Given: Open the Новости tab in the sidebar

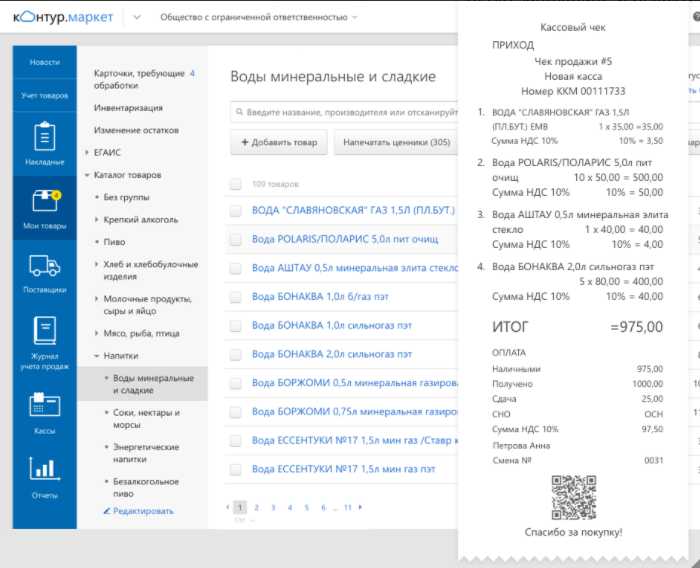Looking at the screenshot, I should (x=45, y=62).
